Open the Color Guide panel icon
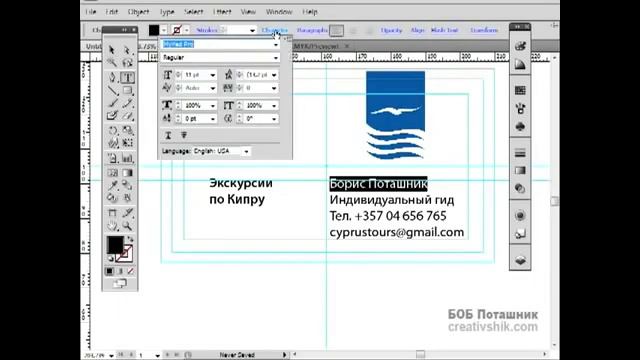The width and height of the screenshot is (640, 360). pyautogui.click(x=520, y=64)
